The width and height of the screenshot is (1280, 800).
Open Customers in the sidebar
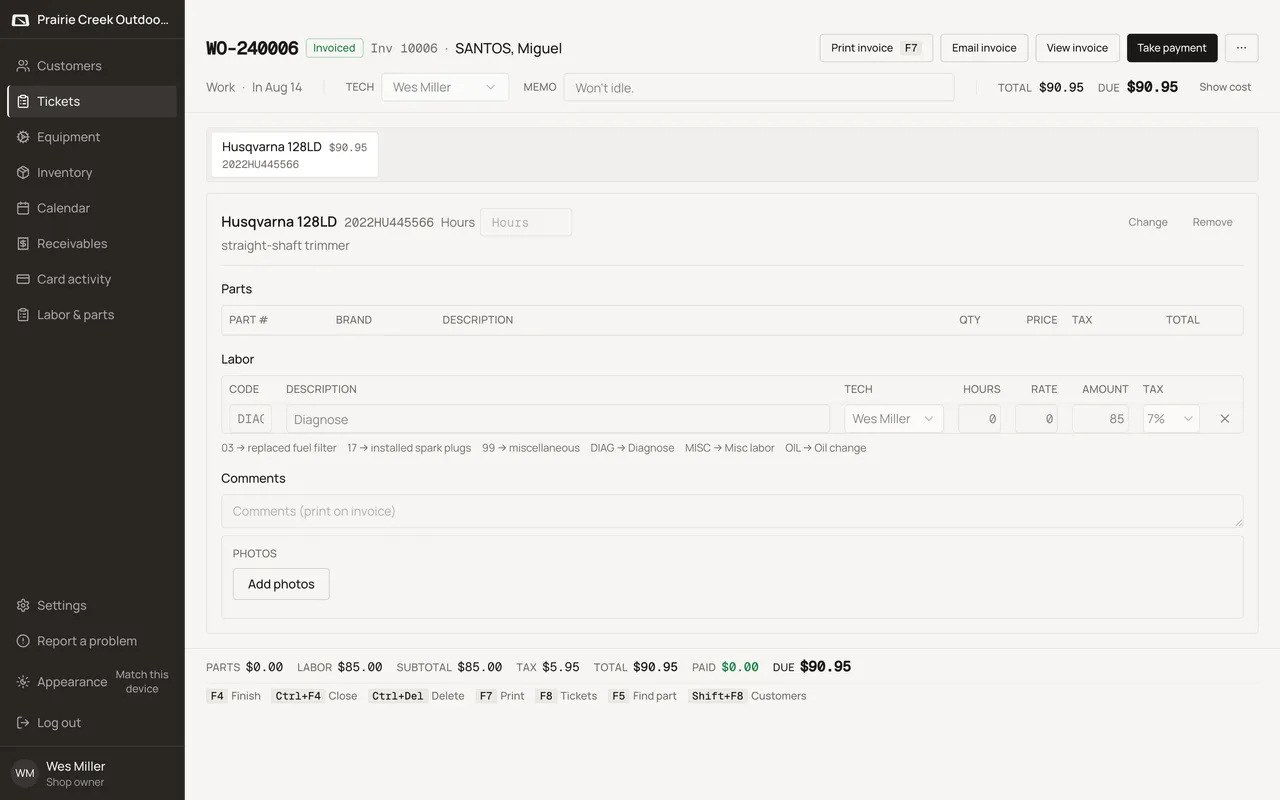[x=92, y=66]
